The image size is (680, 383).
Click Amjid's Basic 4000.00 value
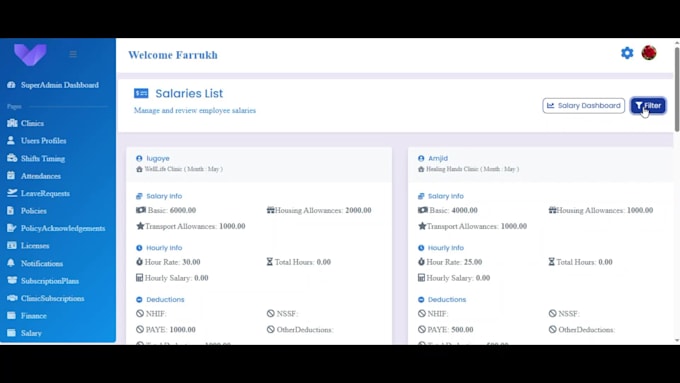click(464, 210)
